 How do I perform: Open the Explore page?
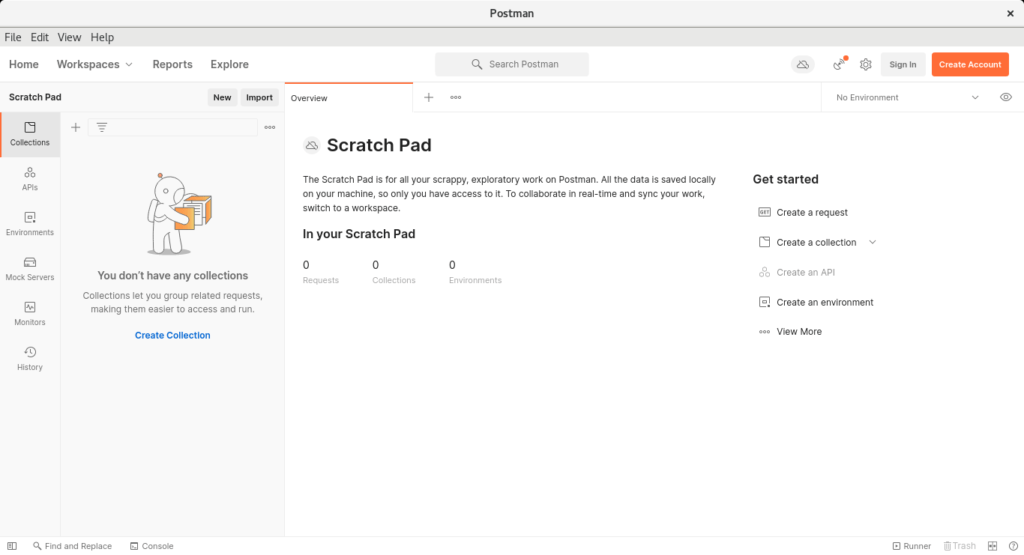click(x=229, y=64)
